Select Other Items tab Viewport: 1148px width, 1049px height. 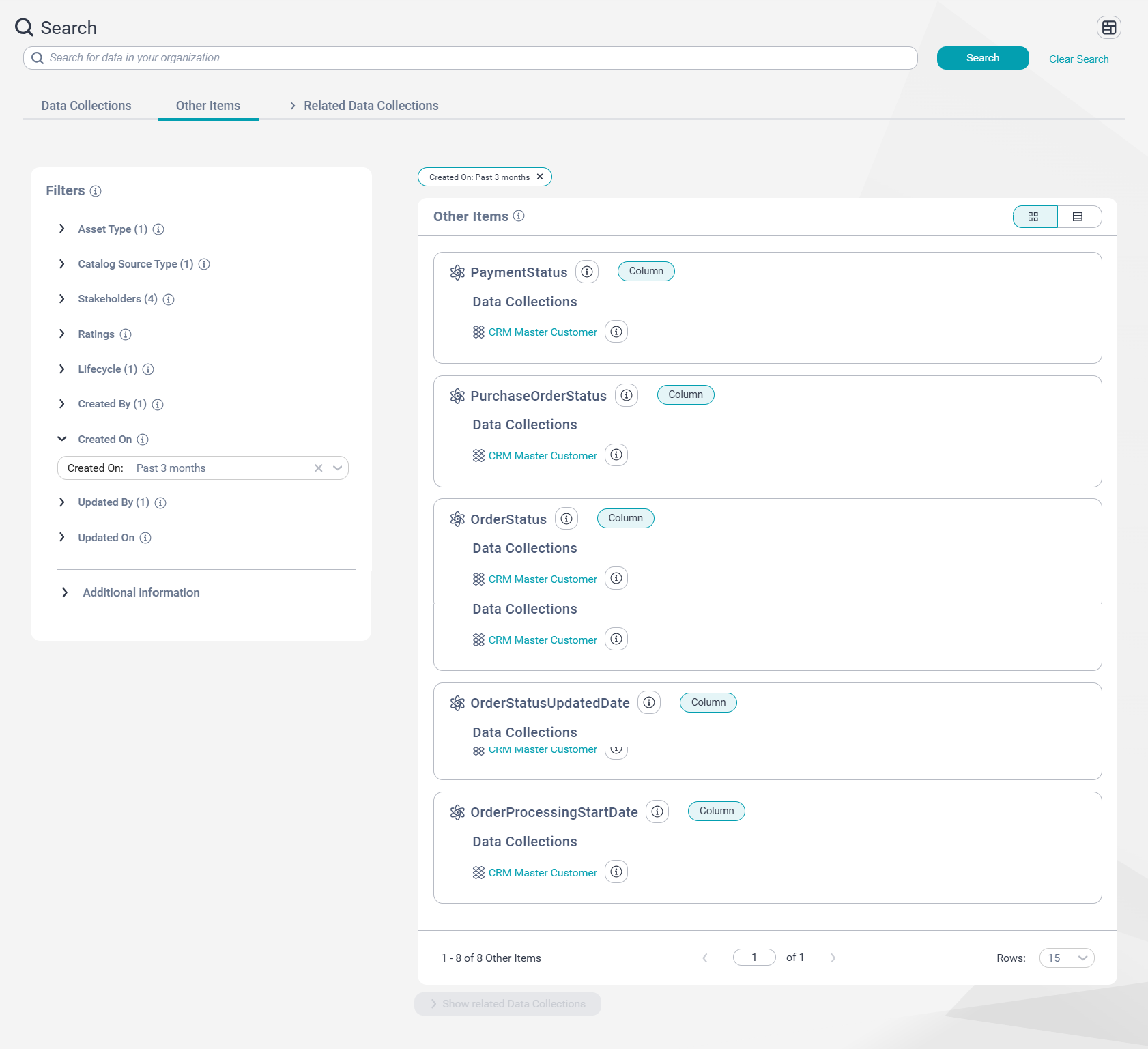[x=208, y=106]
